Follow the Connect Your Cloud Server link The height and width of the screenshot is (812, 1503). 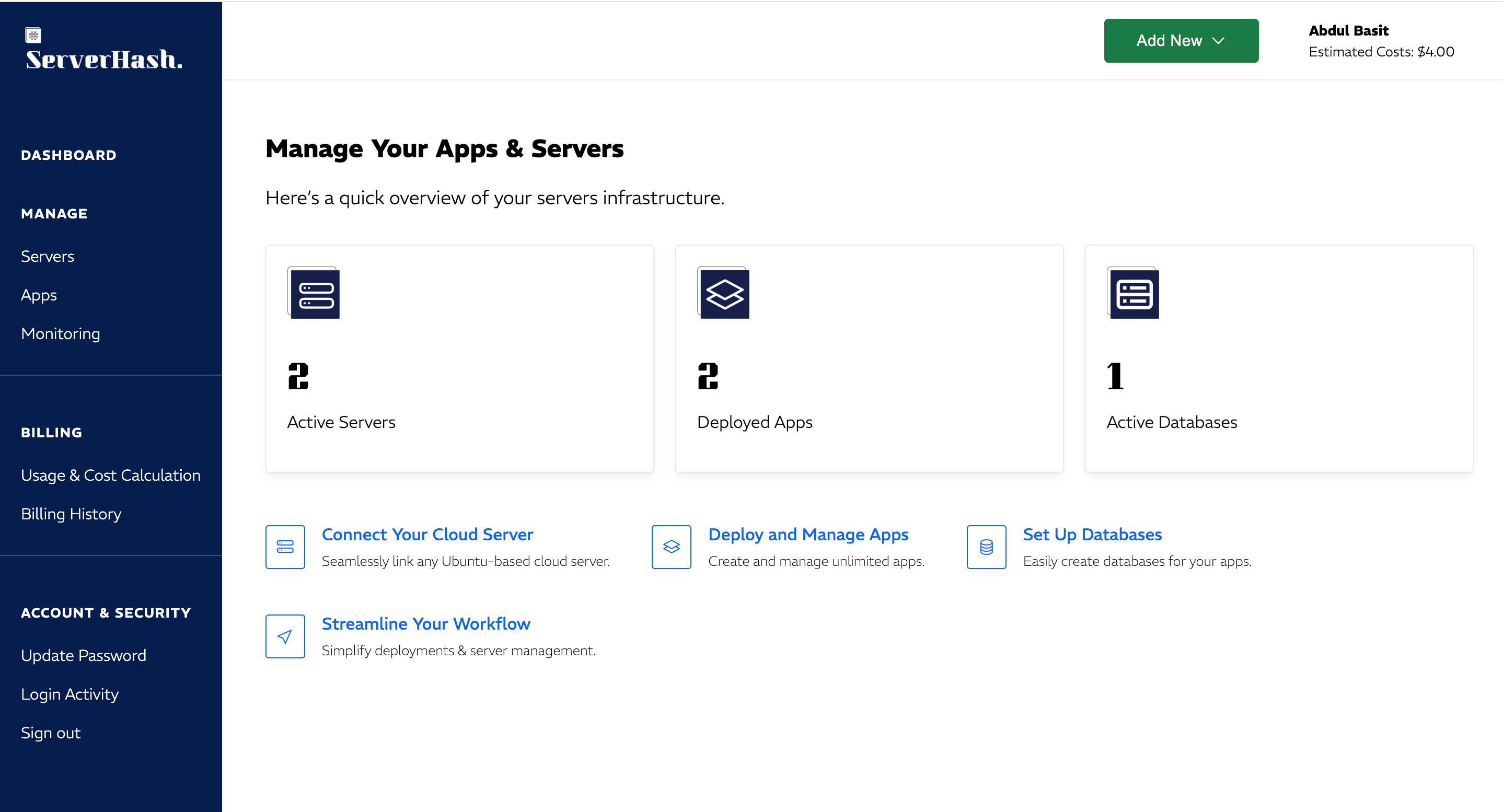(x=427, y=535)
